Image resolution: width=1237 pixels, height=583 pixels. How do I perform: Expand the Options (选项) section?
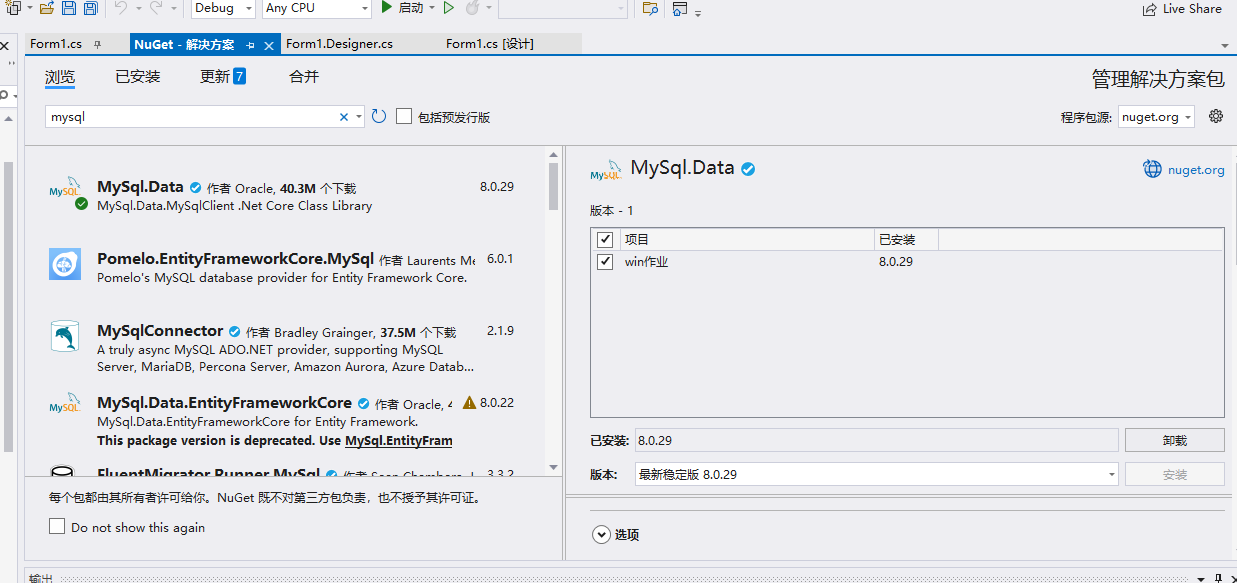point(602,534)
